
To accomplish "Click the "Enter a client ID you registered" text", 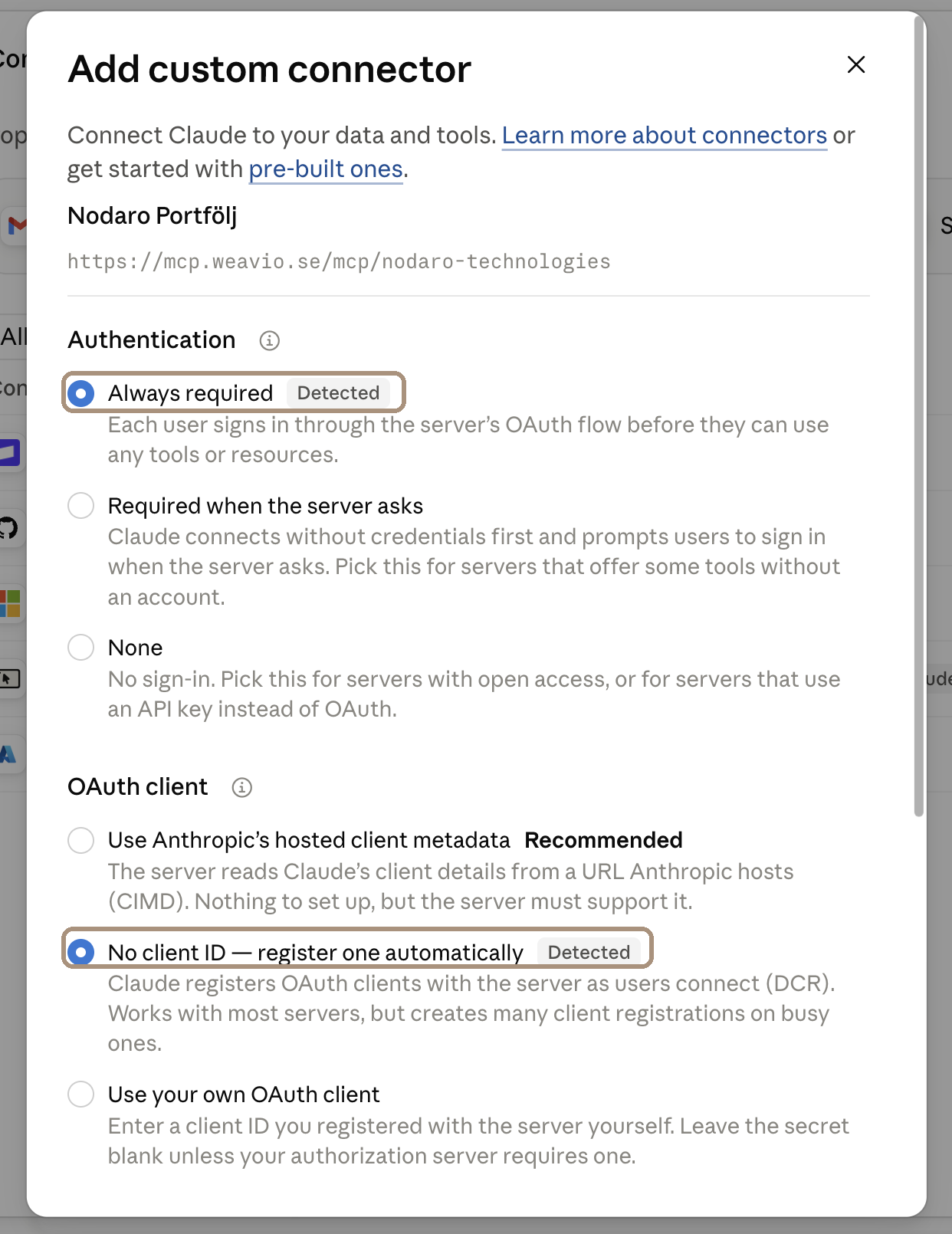I will pyautogui.click(x=478, y=1141).
